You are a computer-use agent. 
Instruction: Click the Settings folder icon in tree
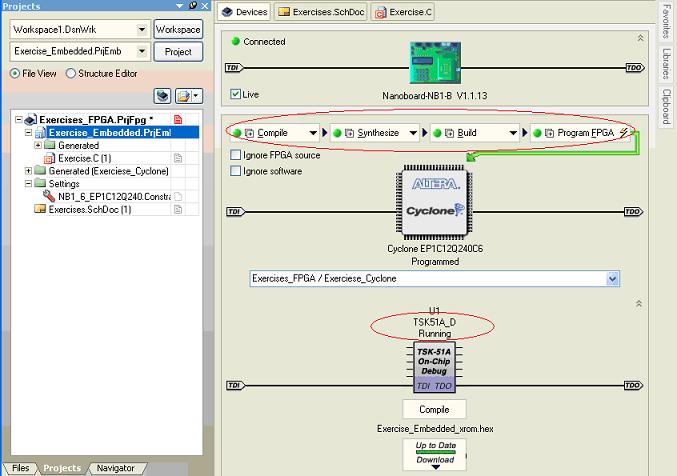(x=40, y=184)
